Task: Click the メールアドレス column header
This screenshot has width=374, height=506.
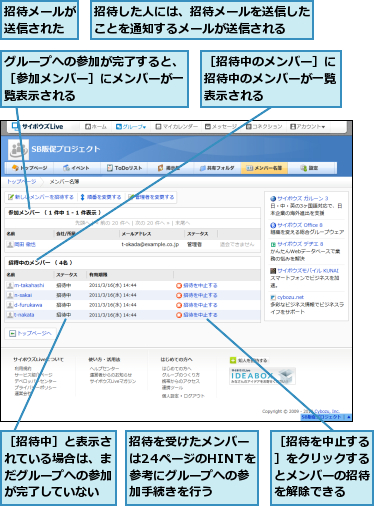Action: pyautogui.click(x=136, y=234)
